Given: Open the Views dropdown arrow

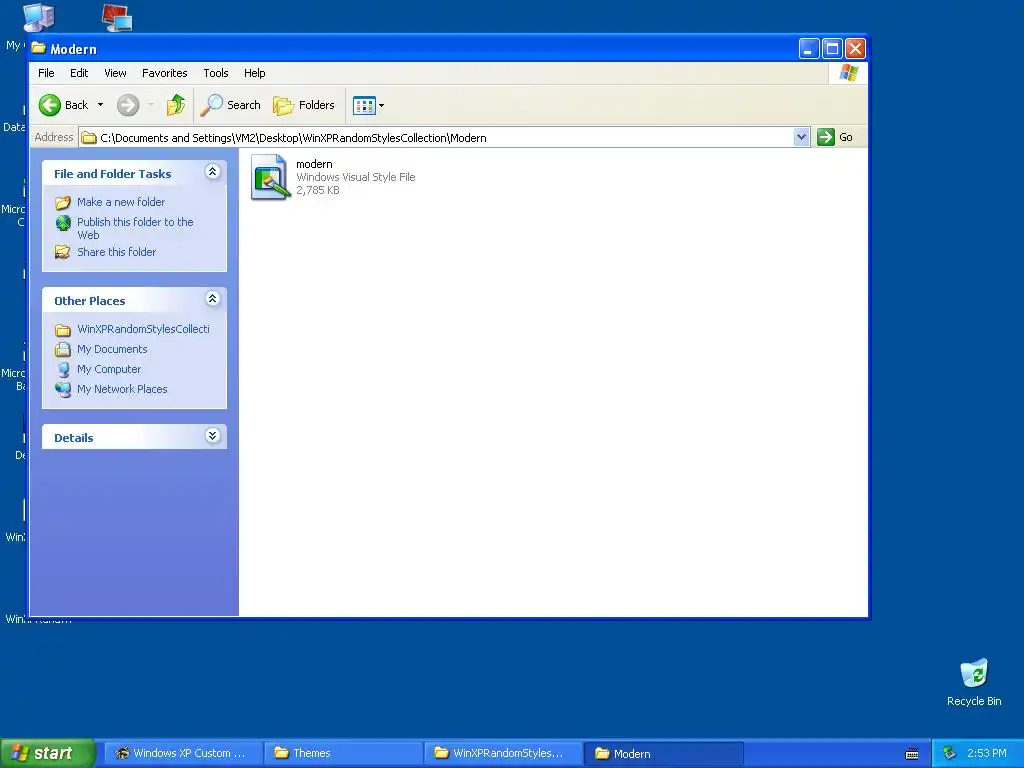Looking at the screenshot, I should [x=382, y=105].
